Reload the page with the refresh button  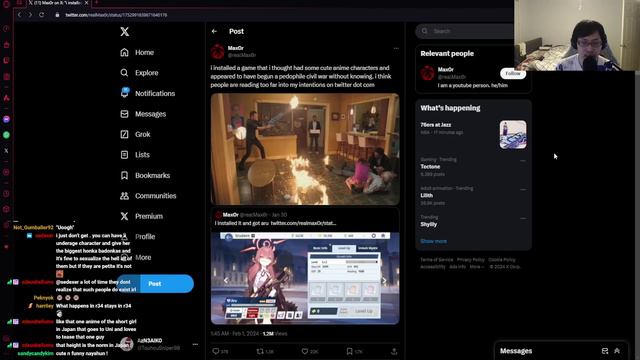point(42,15)
